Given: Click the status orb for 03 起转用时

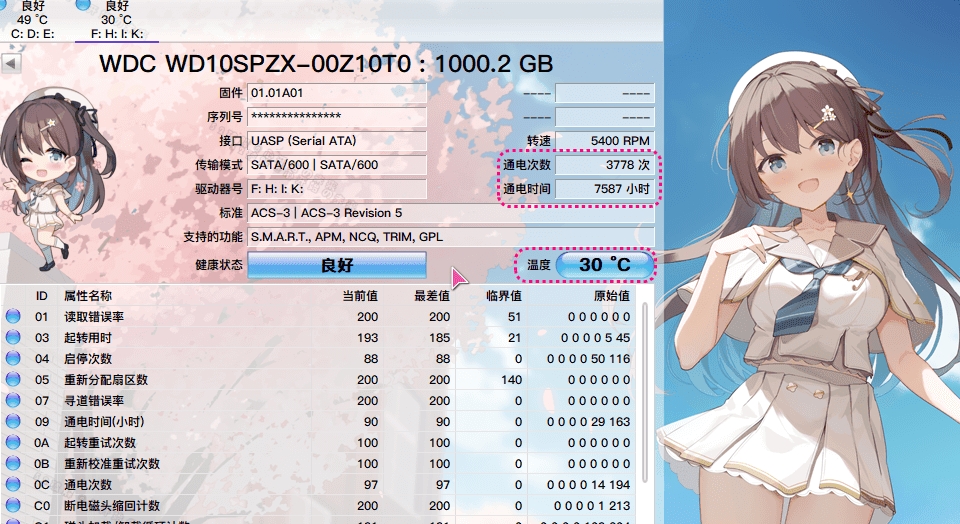Looking at the screenshot, I should click(13, 337).
